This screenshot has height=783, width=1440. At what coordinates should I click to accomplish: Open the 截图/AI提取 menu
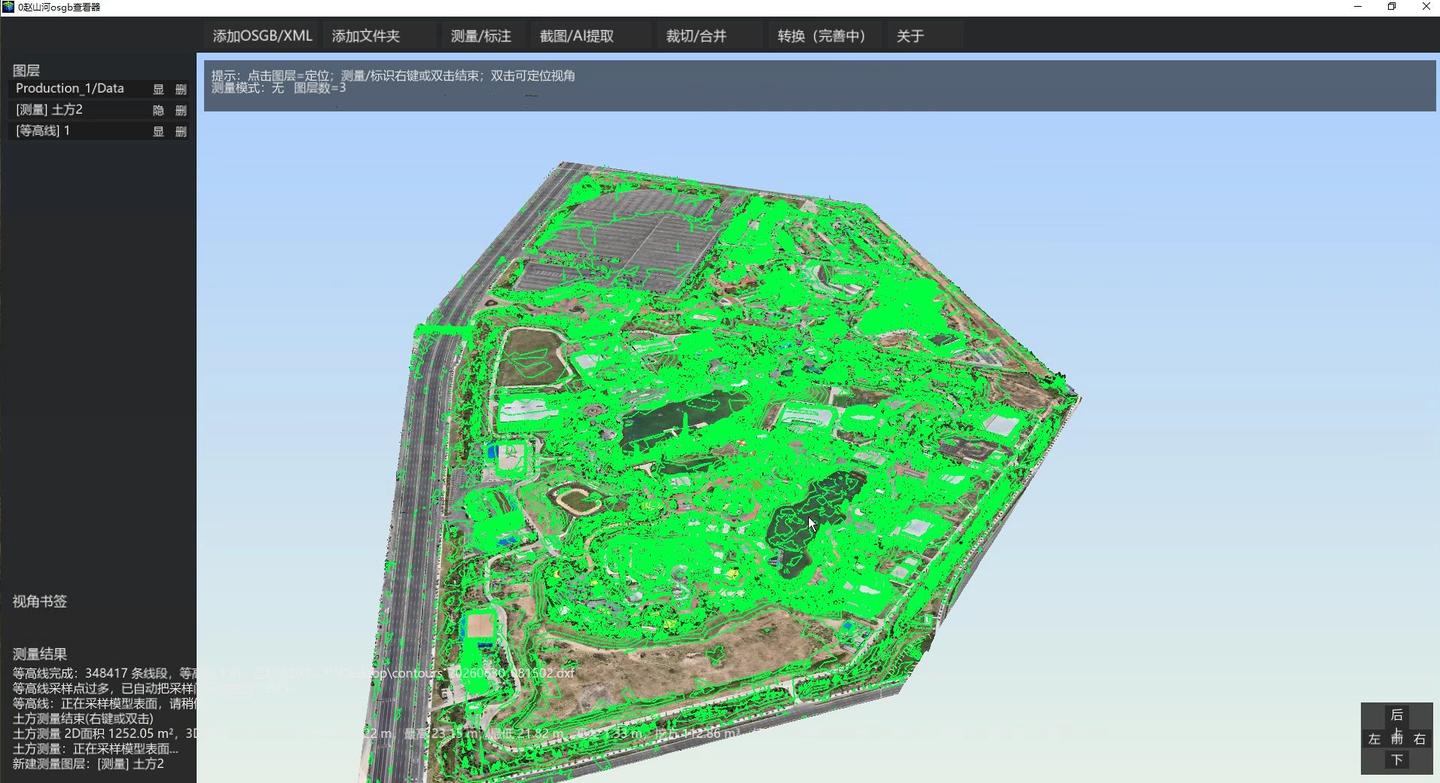point(577,36)
